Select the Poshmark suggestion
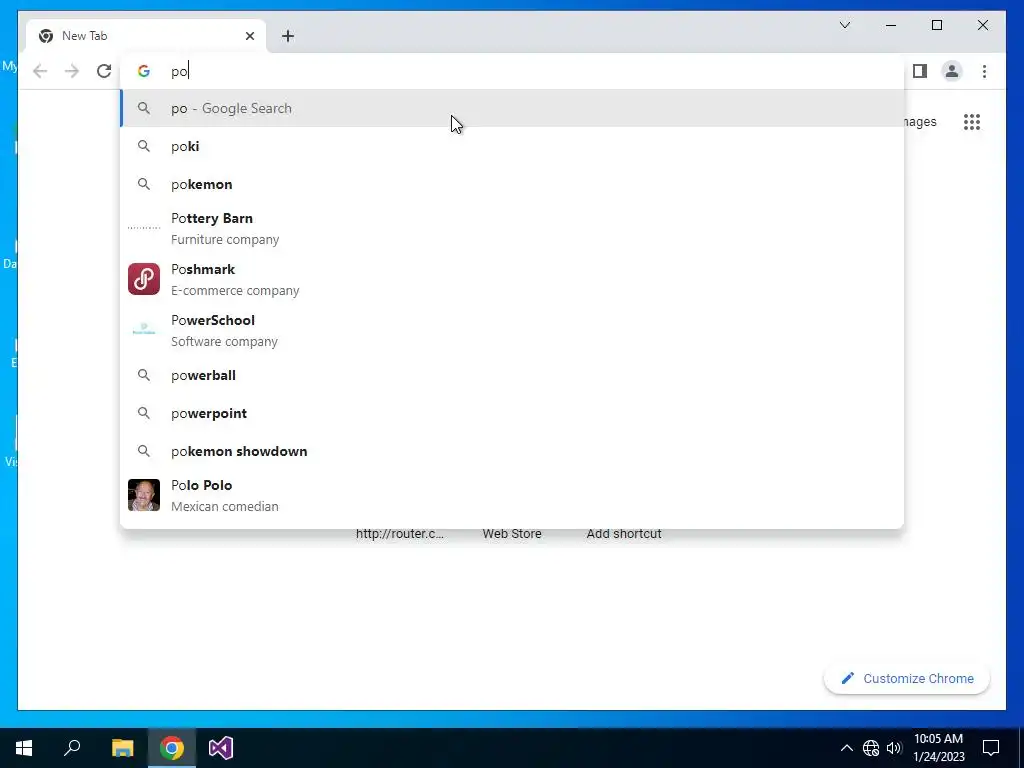This screenshot has height=768, width=1024. tap(512, 280)
